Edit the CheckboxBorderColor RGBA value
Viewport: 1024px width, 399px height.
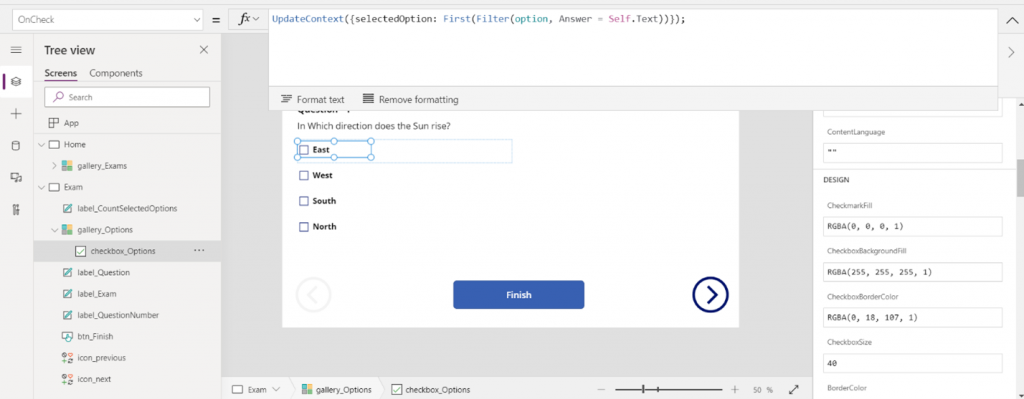click(x=912, y=317)
